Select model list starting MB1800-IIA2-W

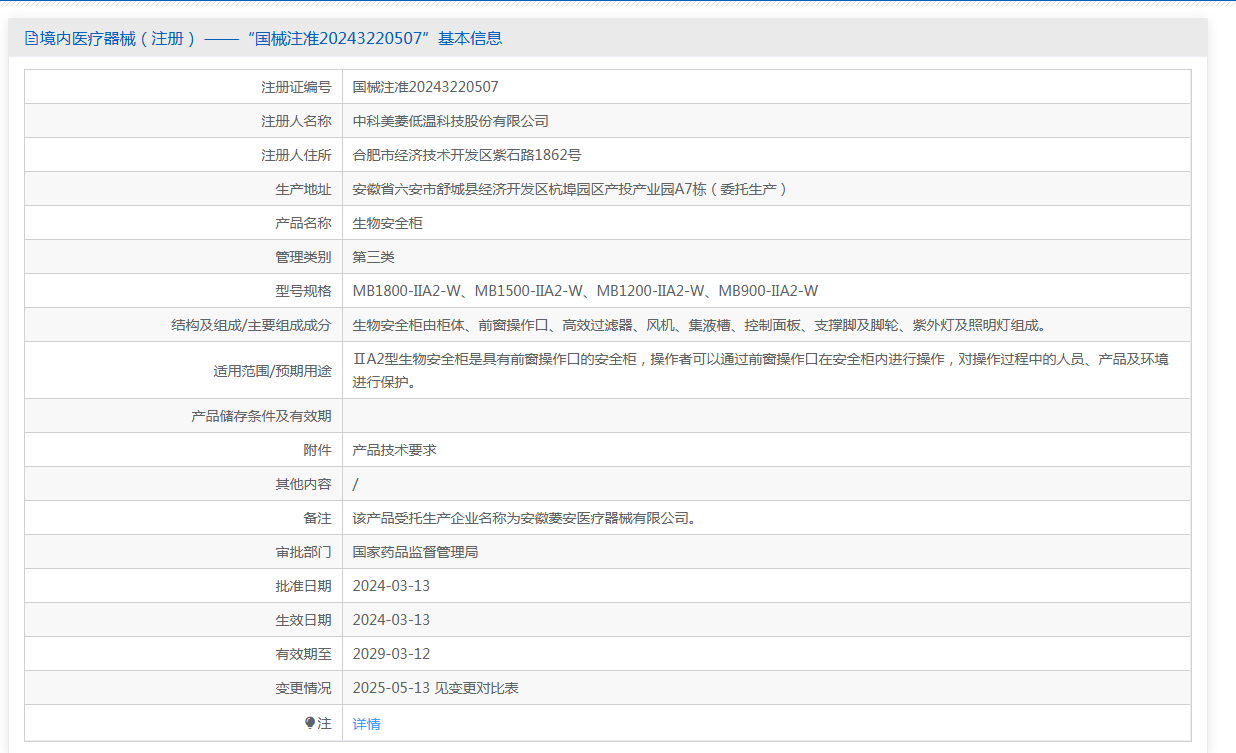click(x=586, y=291)
